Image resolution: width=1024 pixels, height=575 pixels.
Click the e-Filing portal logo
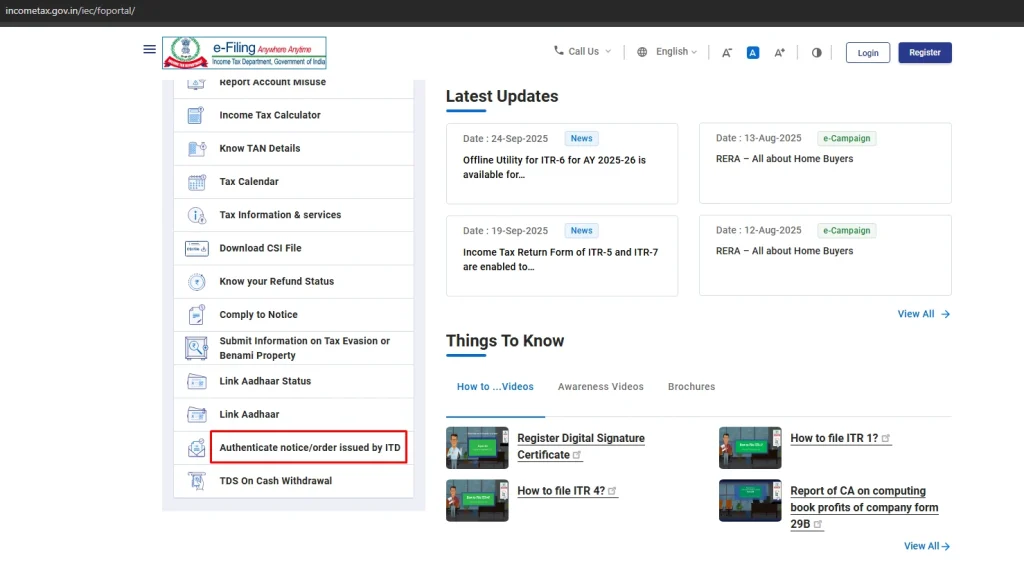pyautogui.click(x=244, y=53)
